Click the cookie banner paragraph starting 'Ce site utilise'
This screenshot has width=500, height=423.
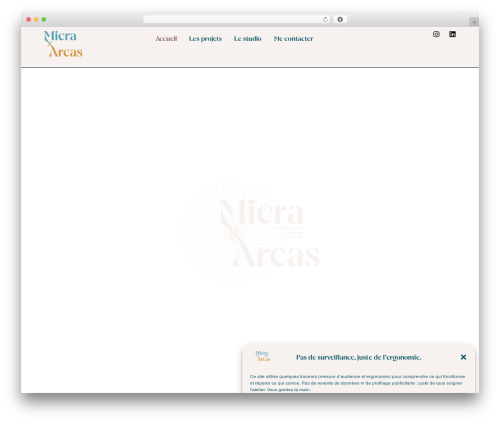click(357, 383)
